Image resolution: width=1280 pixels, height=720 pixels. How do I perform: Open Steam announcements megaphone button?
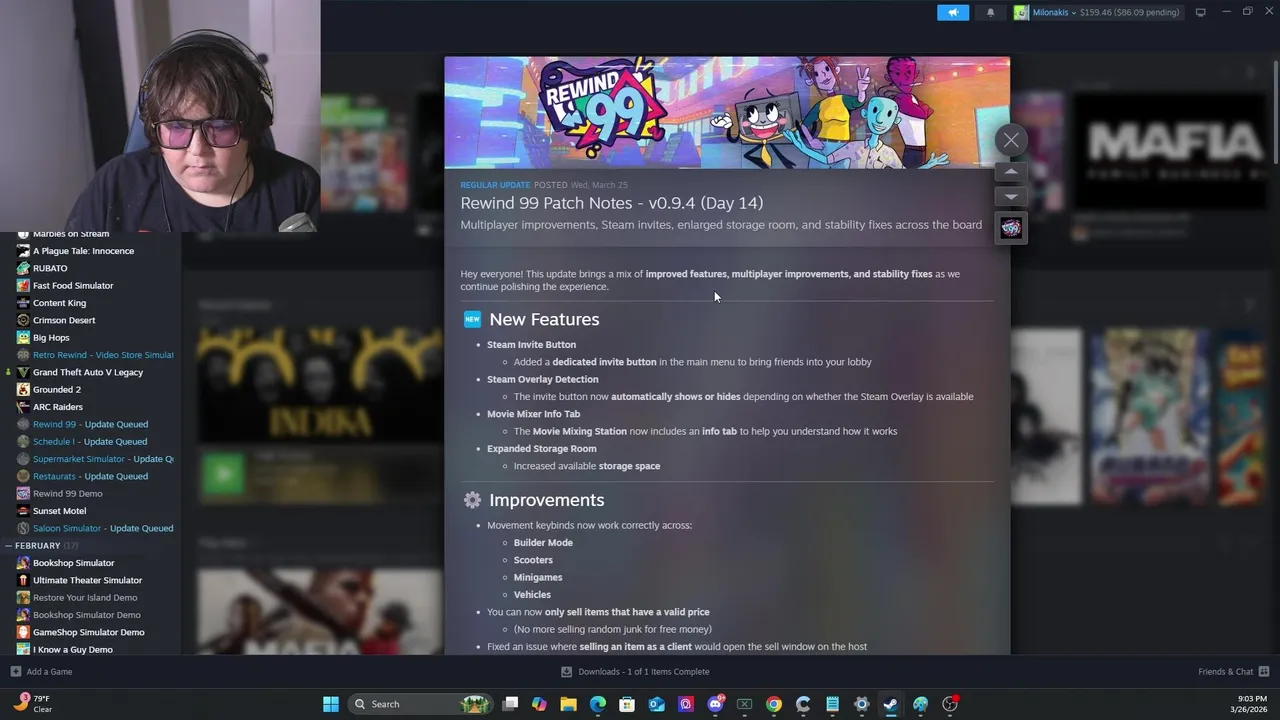pyautogui.click(x=953, y=12)
